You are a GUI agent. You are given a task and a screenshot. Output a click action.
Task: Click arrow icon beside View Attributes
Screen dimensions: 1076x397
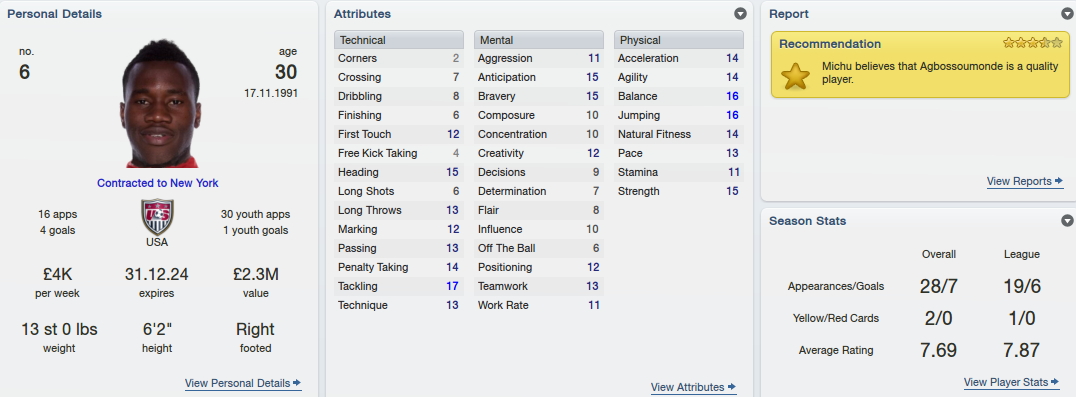click(x=732, y=387)
